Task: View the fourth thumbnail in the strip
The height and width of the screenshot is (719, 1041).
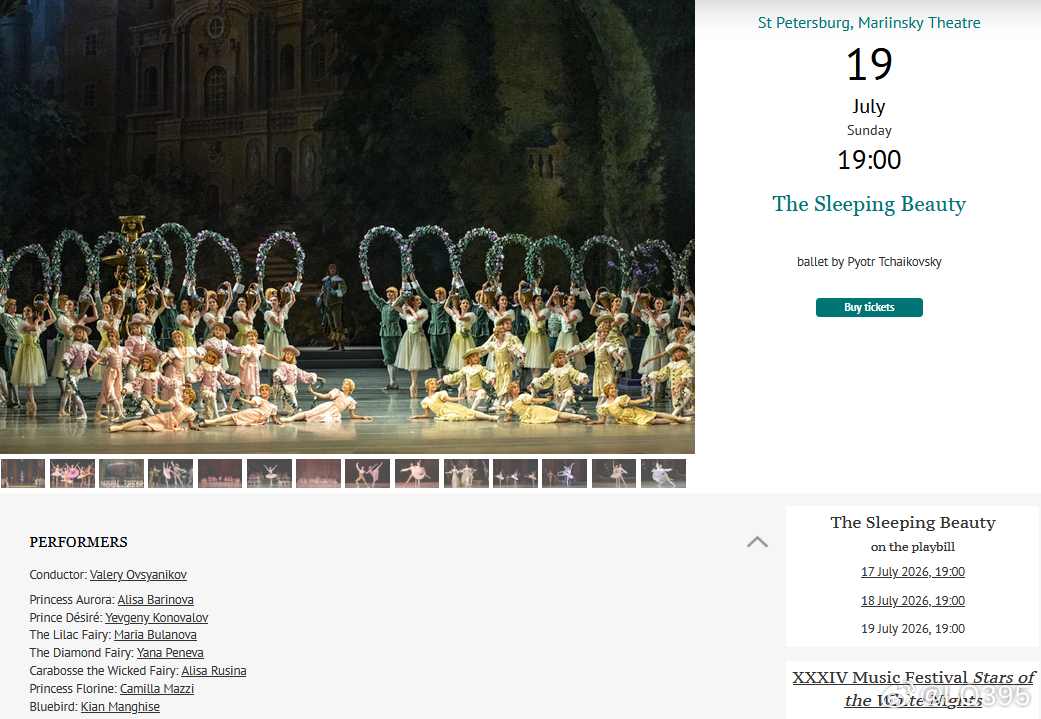Action: (171, 473)
